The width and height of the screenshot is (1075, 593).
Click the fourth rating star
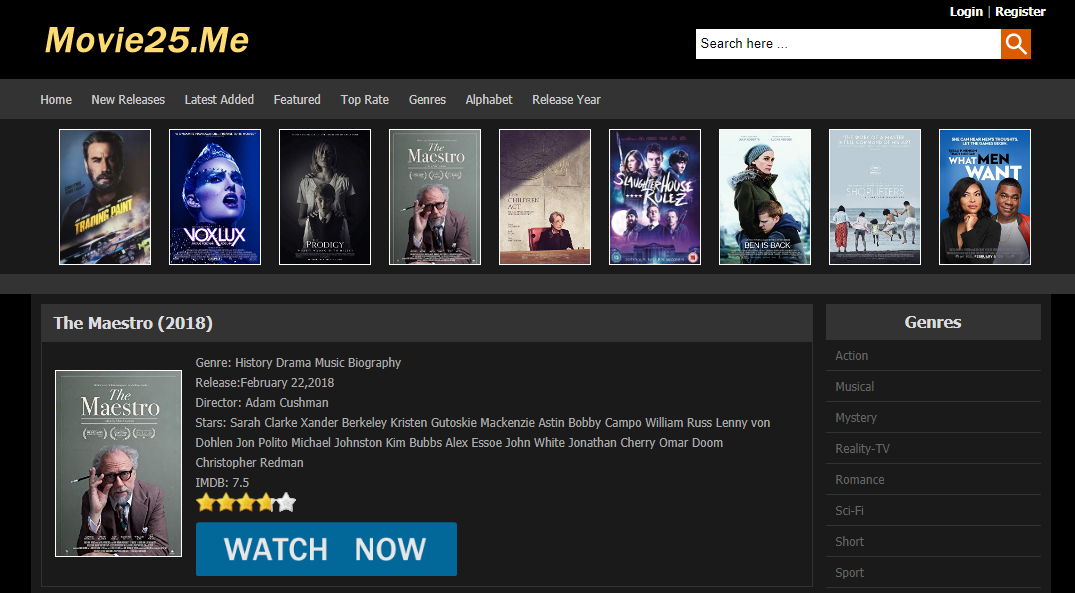tap(265, 503)
